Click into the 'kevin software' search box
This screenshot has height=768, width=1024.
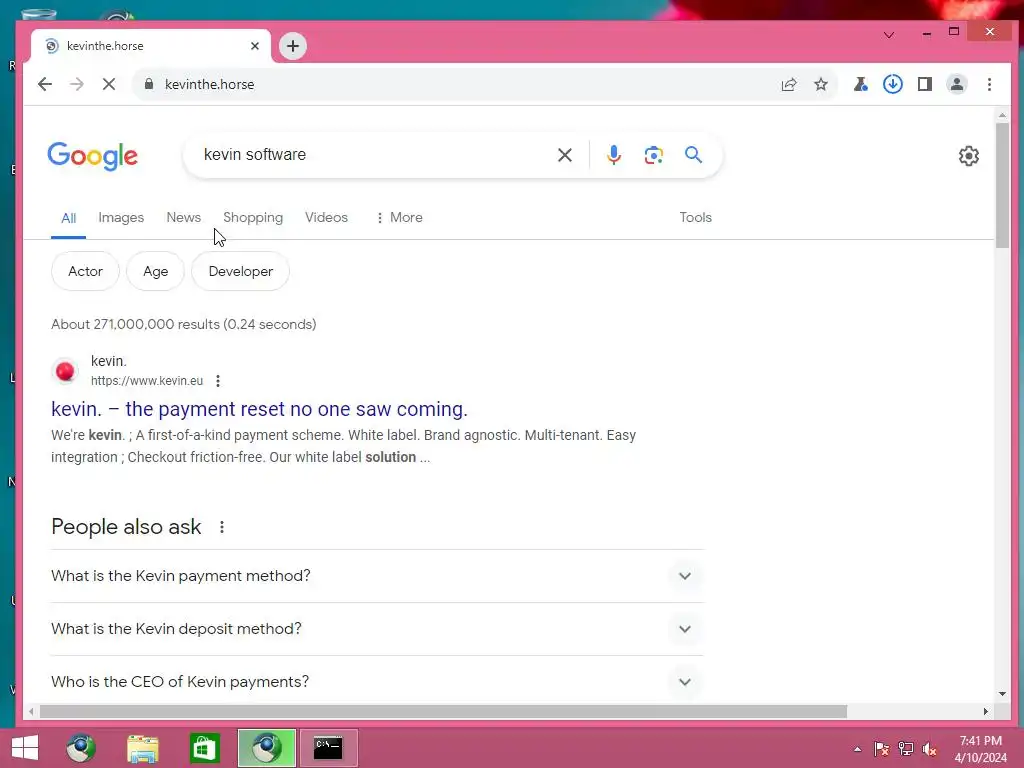point(372,155)
